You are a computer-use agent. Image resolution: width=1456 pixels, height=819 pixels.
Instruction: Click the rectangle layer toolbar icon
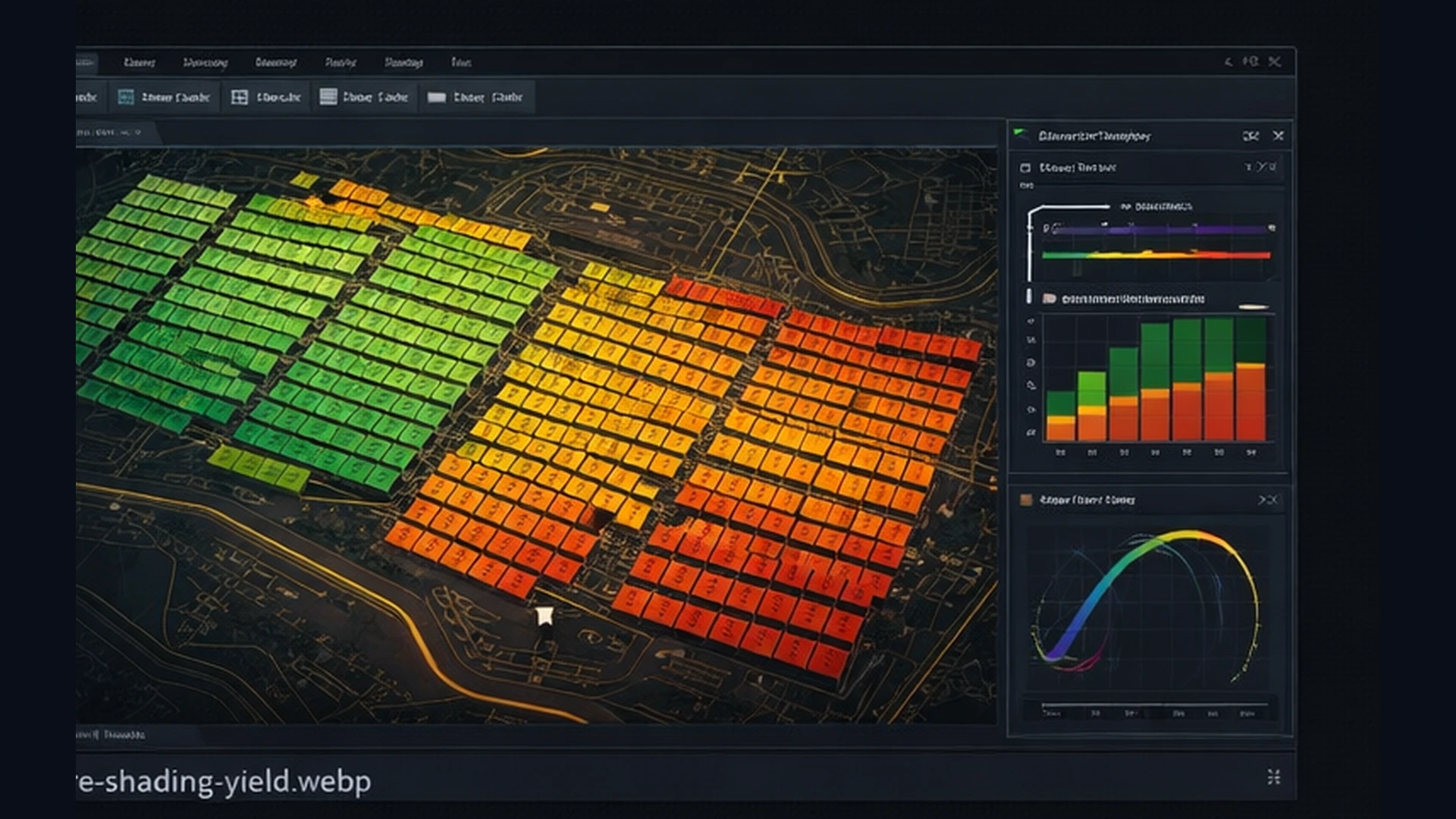point(437,97)
